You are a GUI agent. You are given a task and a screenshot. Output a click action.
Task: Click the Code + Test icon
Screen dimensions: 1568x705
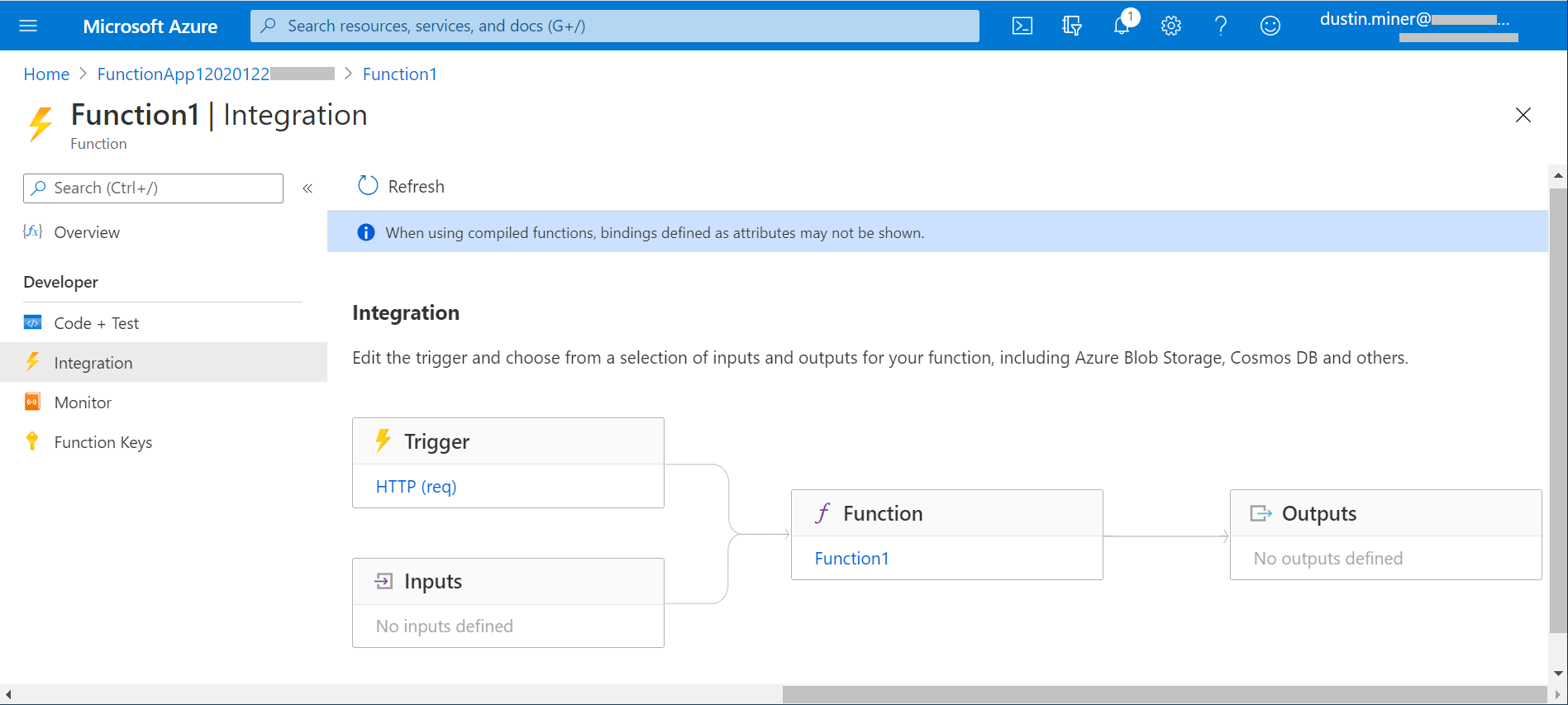click(32, 322)
